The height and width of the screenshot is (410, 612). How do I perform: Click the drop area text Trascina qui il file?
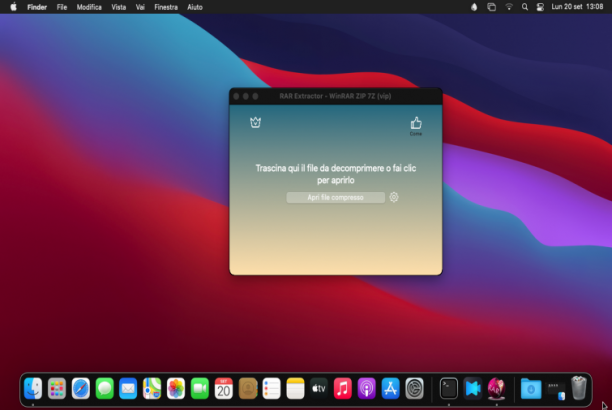(x=336, y=174)
